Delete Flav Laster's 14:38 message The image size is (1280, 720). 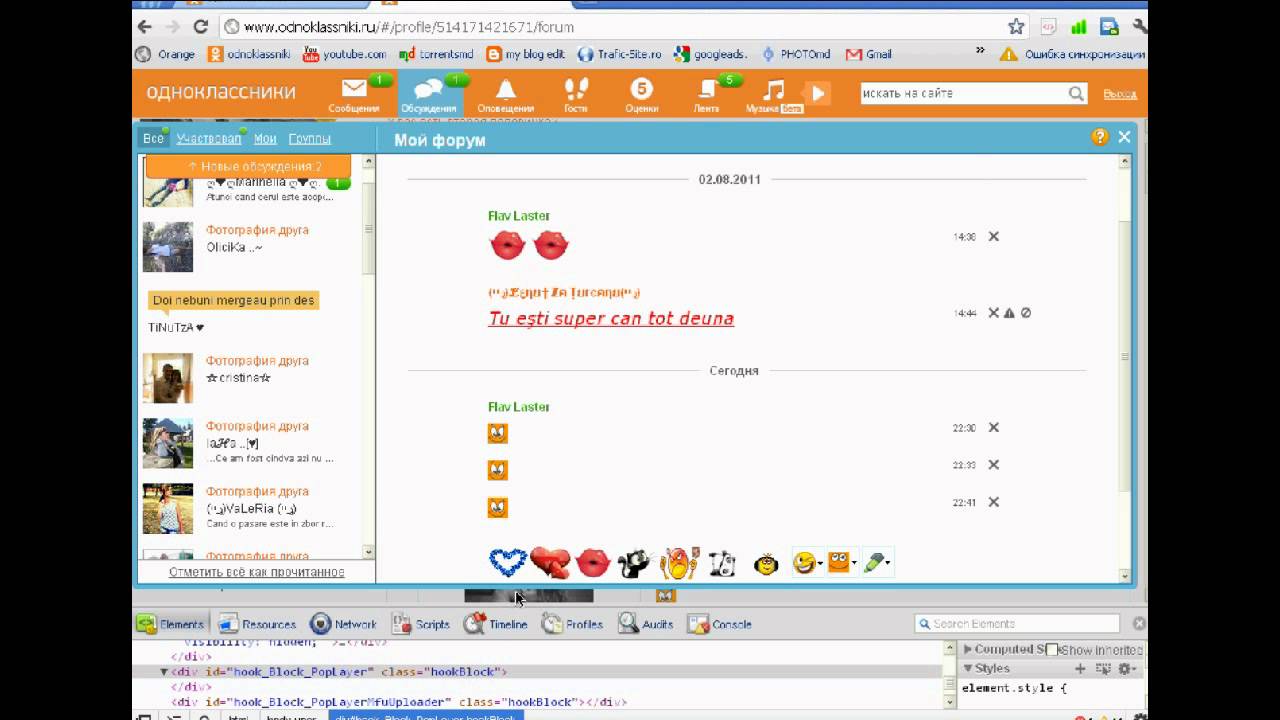pos(994,237)
